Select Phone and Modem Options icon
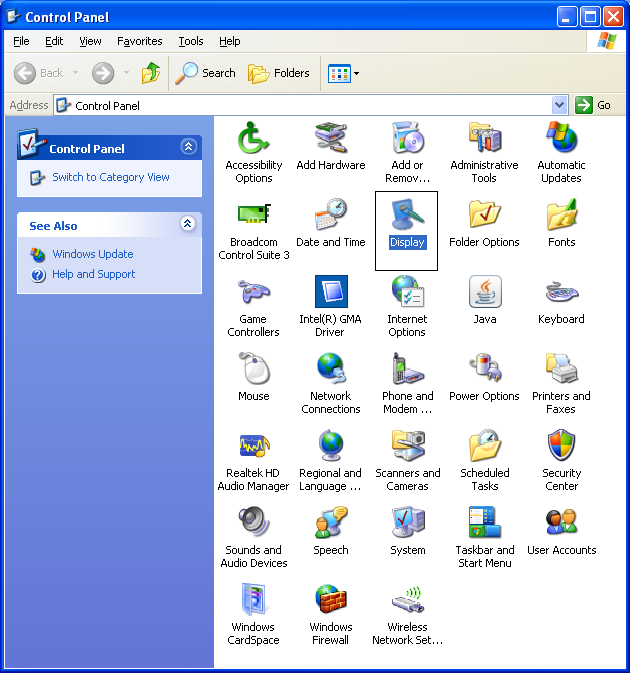The height and width of the screenshot is (673, 630). [407, 368]
